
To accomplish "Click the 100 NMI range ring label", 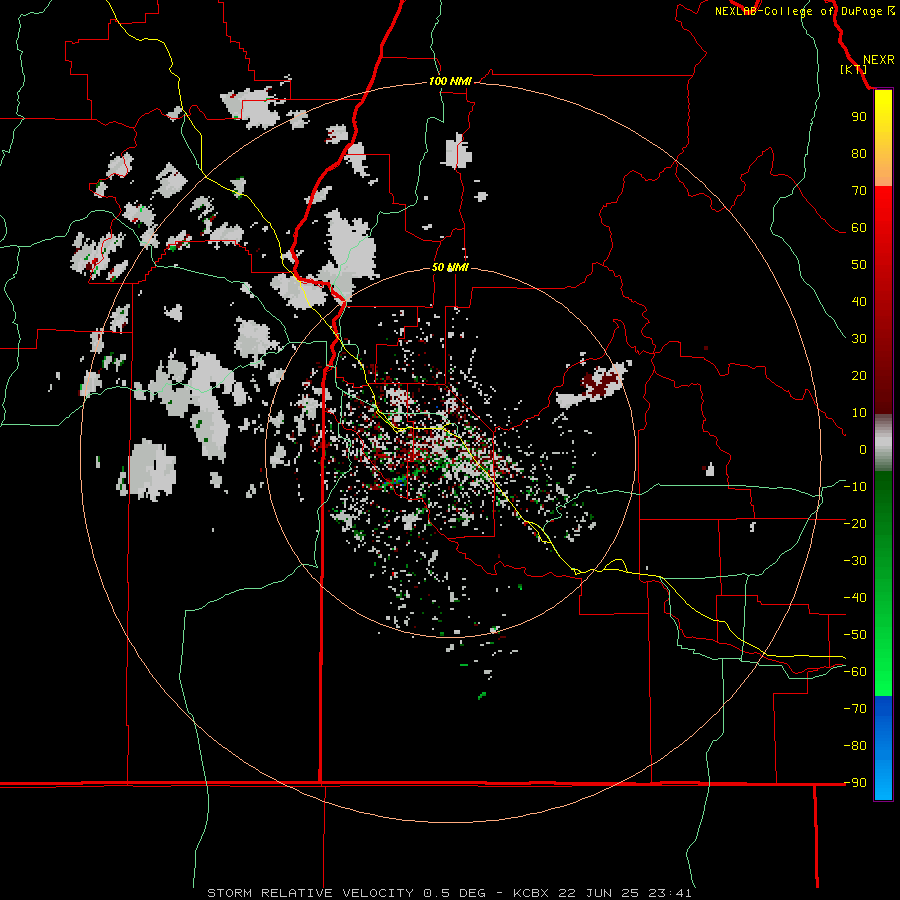I will tap(450, 81).
